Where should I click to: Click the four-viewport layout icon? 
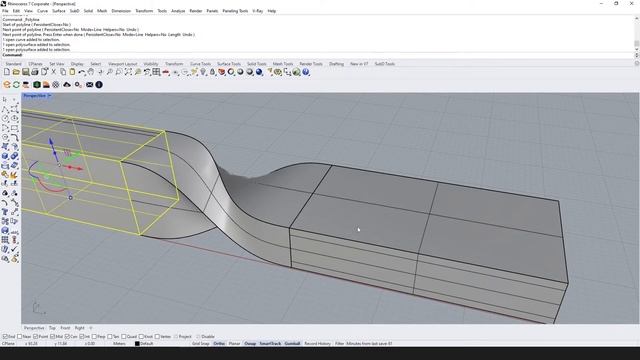[x=156, y=72]
